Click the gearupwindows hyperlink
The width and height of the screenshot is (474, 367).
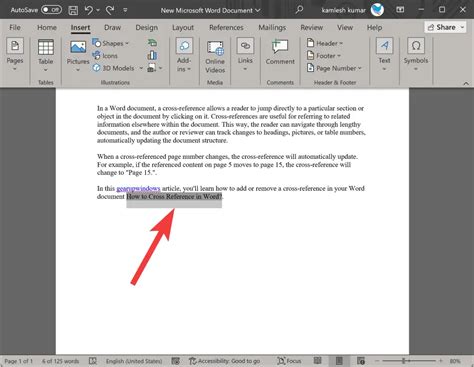click(138, 188)
